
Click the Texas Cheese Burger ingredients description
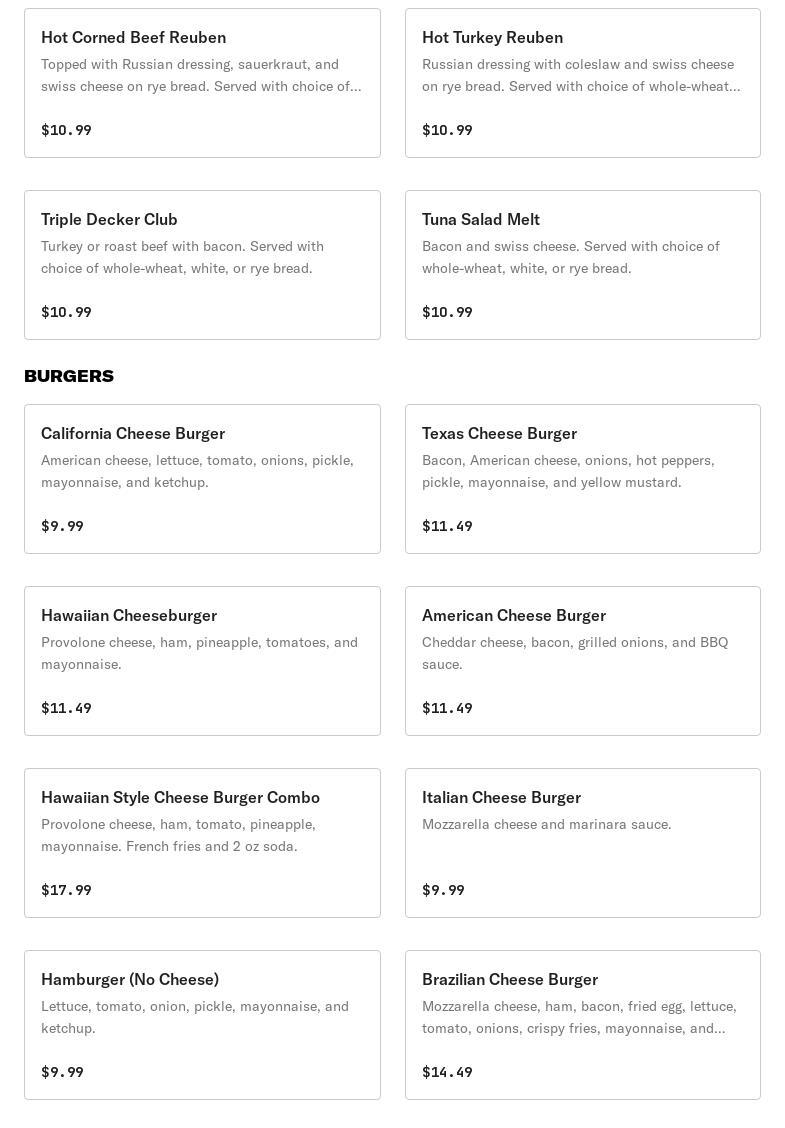[x=568, y=471]
